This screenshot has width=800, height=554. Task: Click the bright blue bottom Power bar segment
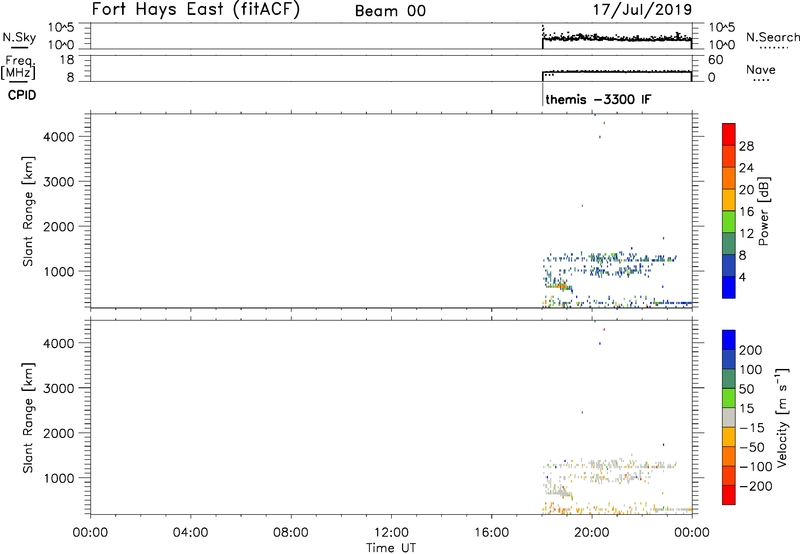click(x=729, y=287)
